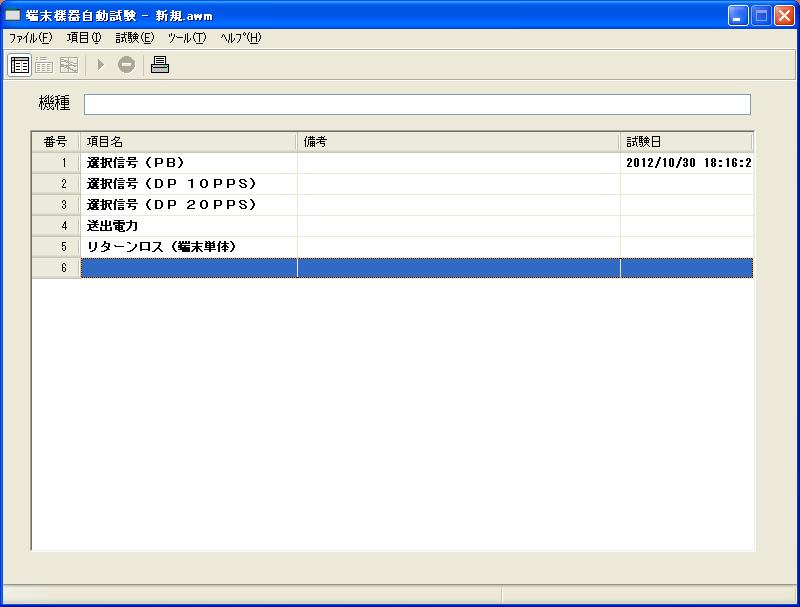Click the print icon in toolbar
The image size is (800, 607).
[x=160, y=65]
